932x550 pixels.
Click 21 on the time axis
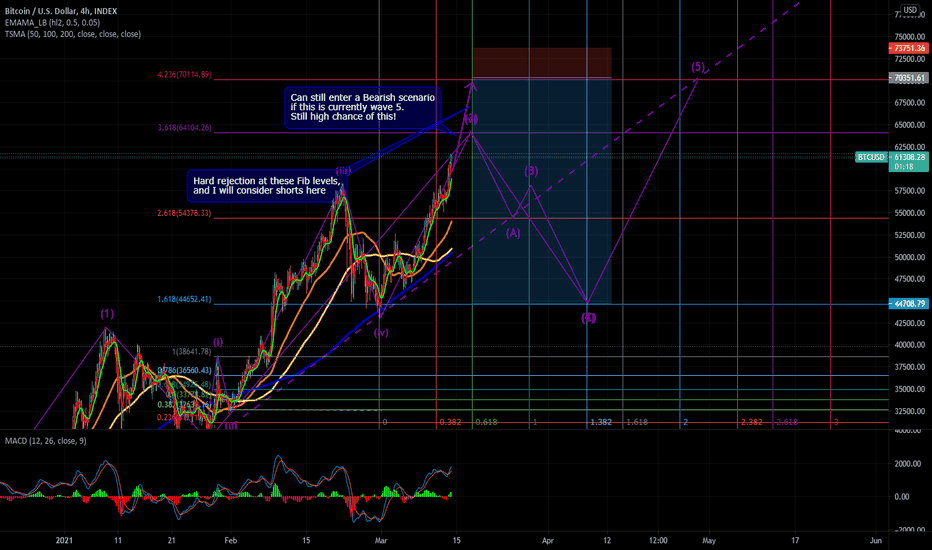tap(172, 540)
